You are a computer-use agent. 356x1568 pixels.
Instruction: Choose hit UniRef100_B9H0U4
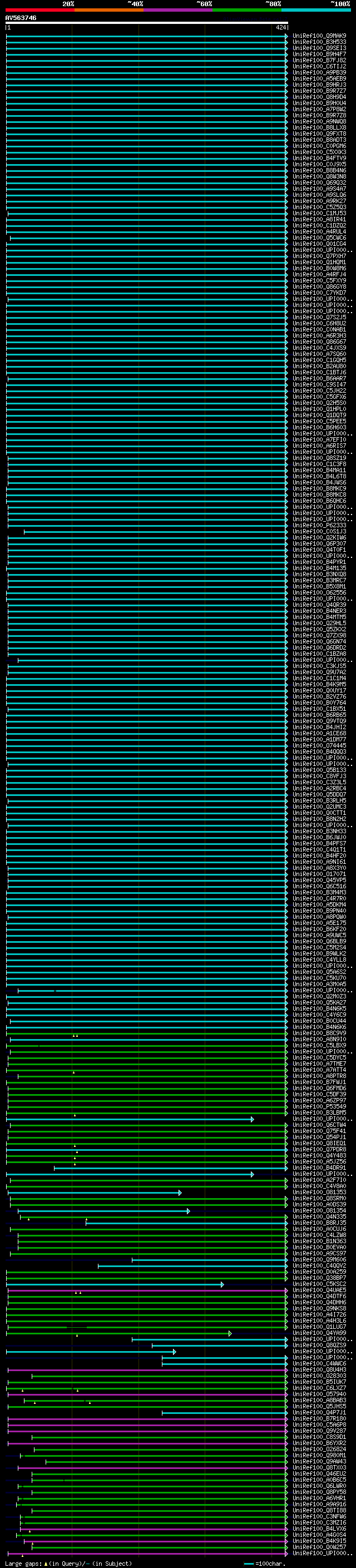319,103
